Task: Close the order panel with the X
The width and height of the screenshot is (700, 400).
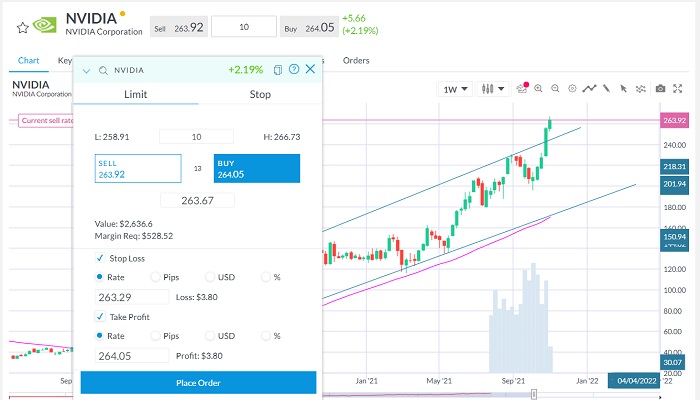Action: [310, 69]
